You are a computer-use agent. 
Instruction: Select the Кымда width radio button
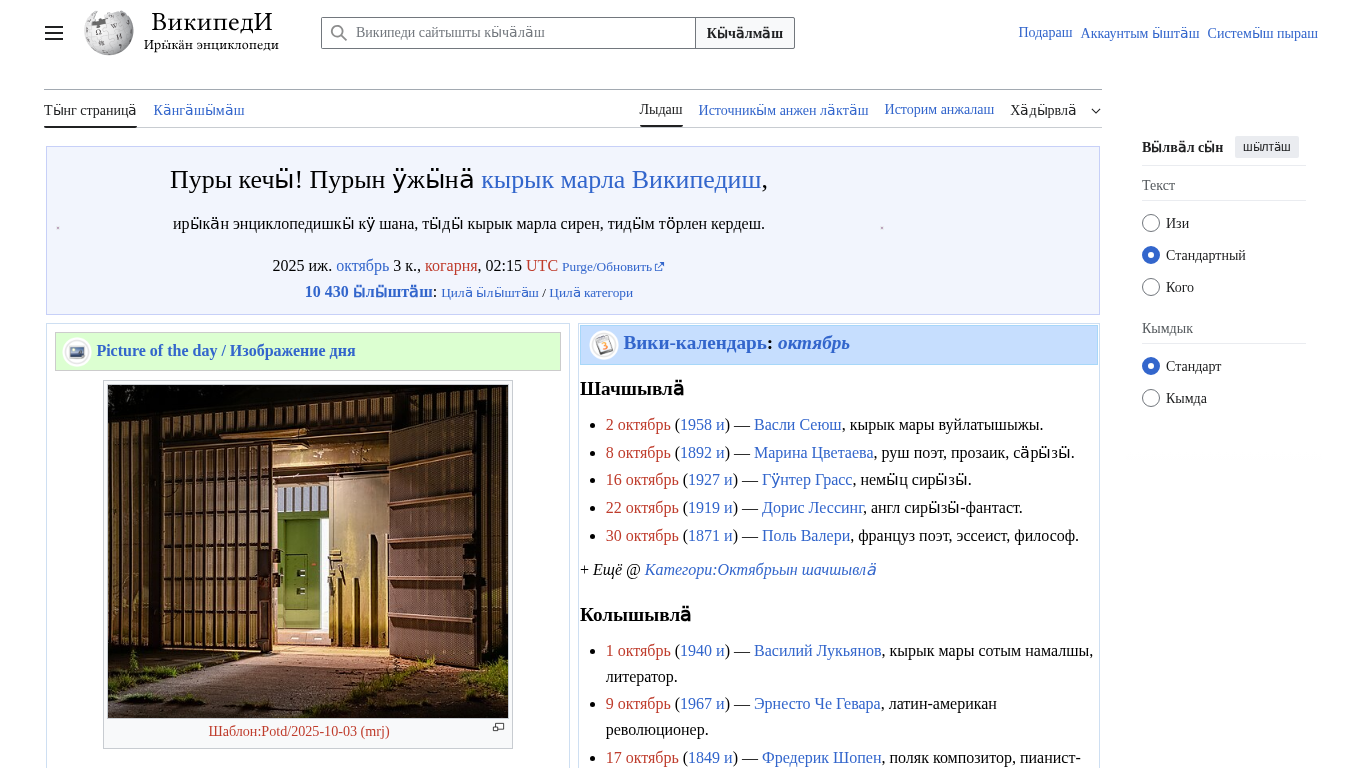(1151, 398)
